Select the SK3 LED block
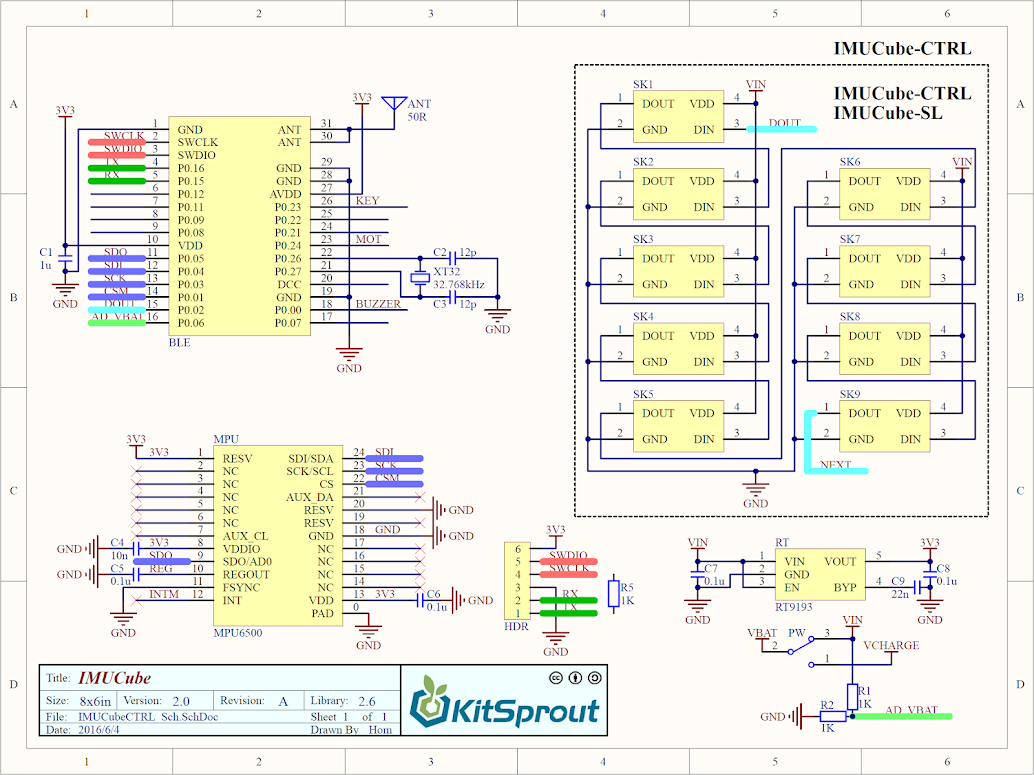Viewport: 1034px width, 775px height. 679,272
